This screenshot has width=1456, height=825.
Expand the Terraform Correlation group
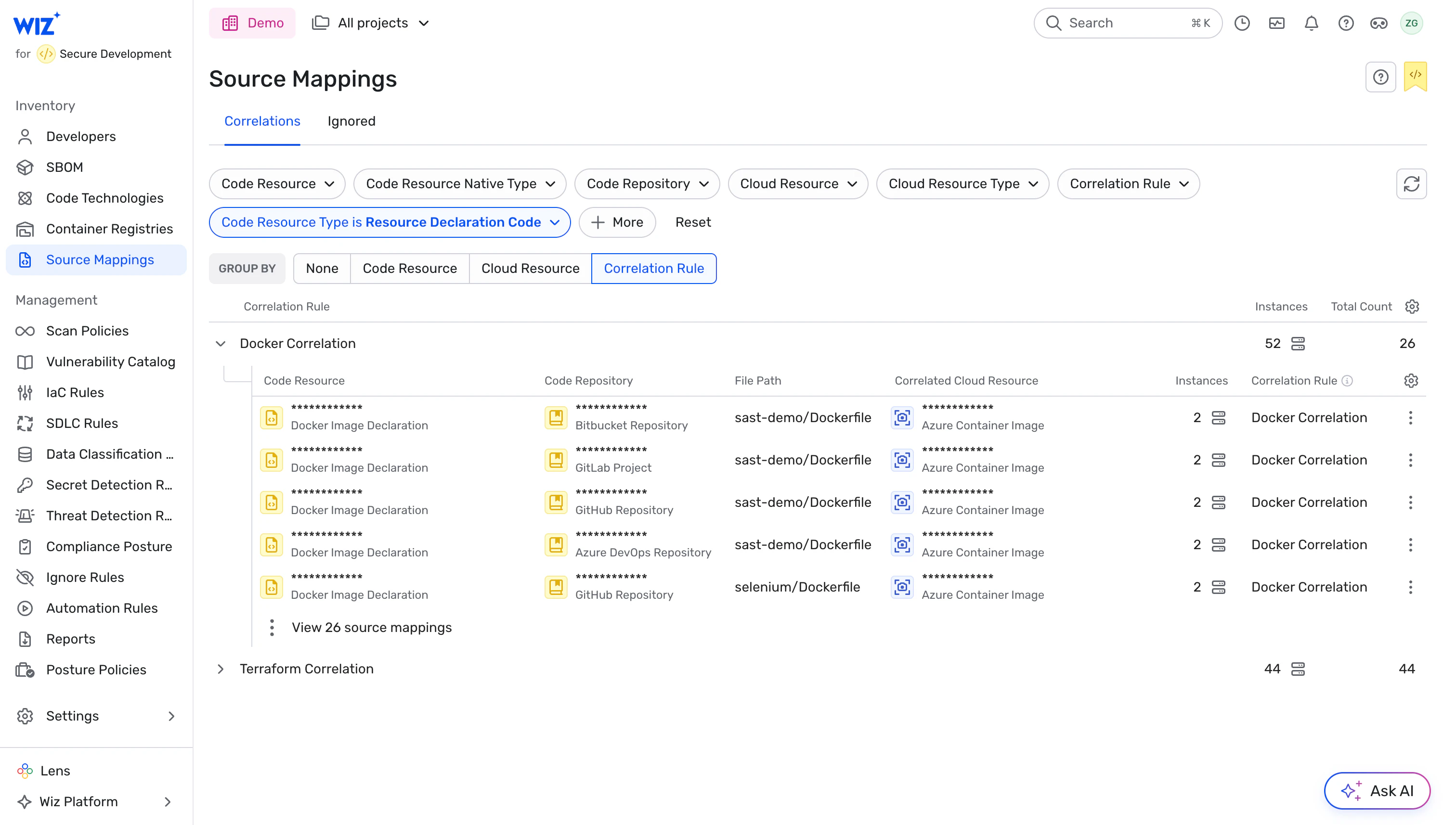click(x=221, y=669)
